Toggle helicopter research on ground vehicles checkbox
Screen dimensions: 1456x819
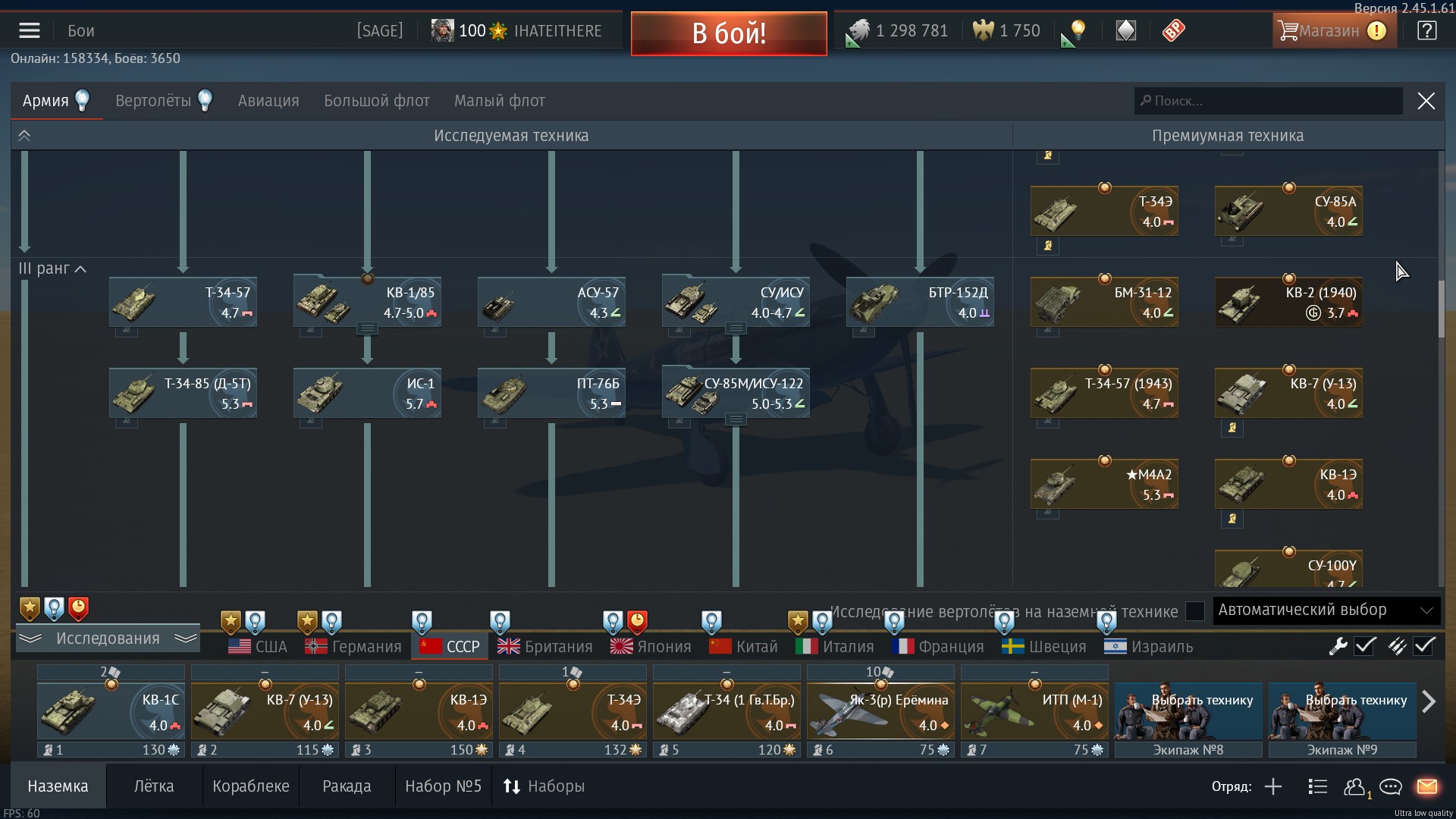(1194, 611)
